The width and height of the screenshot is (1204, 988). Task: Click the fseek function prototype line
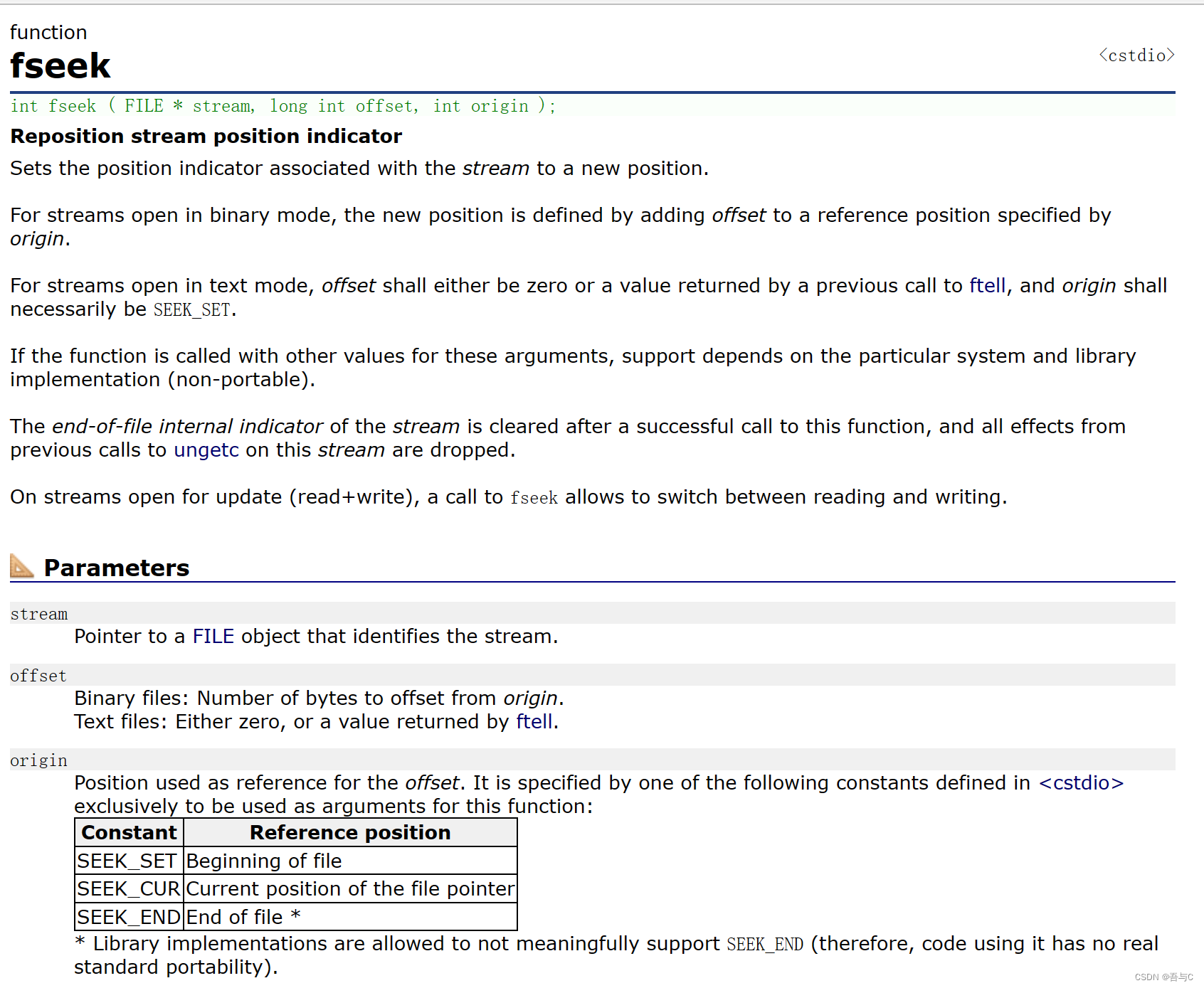pos(283,106)
